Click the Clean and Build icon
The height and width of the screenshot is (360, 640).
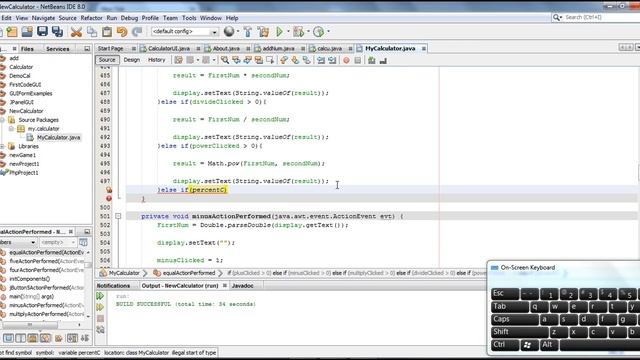[264, 31]
